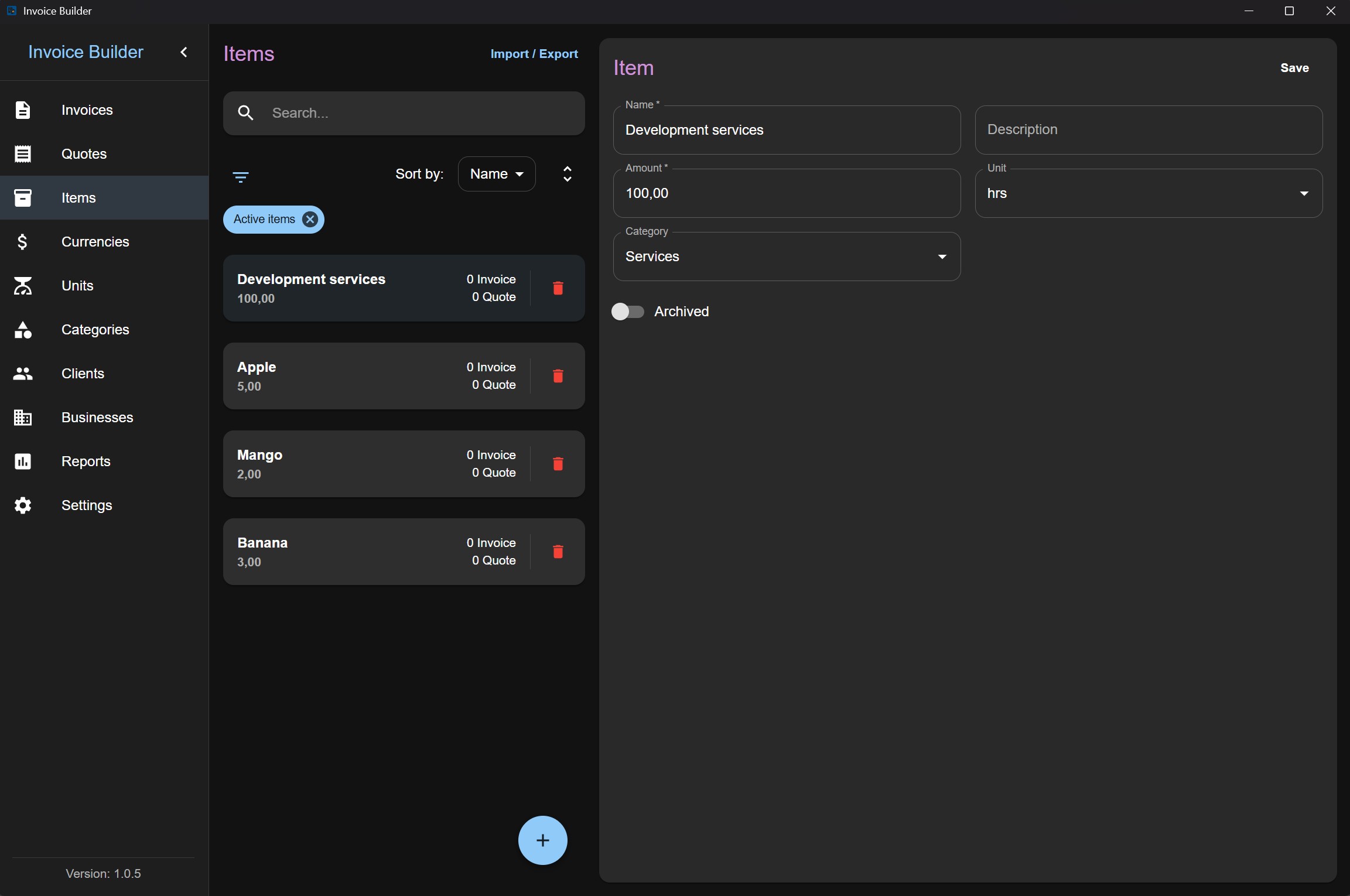Select the Development services item card
This screenshot has height=896, width=1350.
coord(404,288)
